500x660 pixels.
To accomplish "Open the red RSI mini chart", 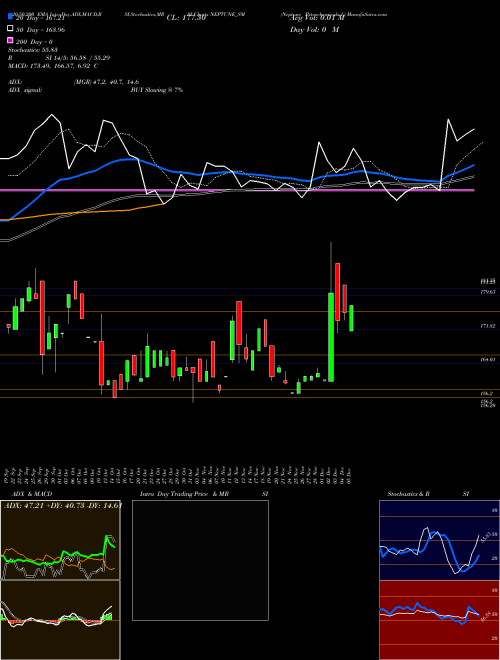I will (439, 620).
